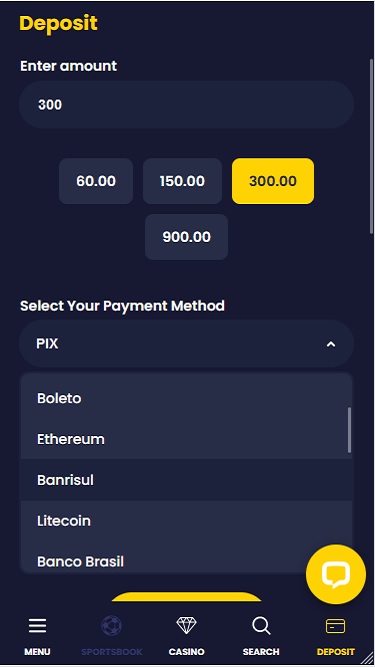Select Banrisul payment option

click(x=186, y=480)
